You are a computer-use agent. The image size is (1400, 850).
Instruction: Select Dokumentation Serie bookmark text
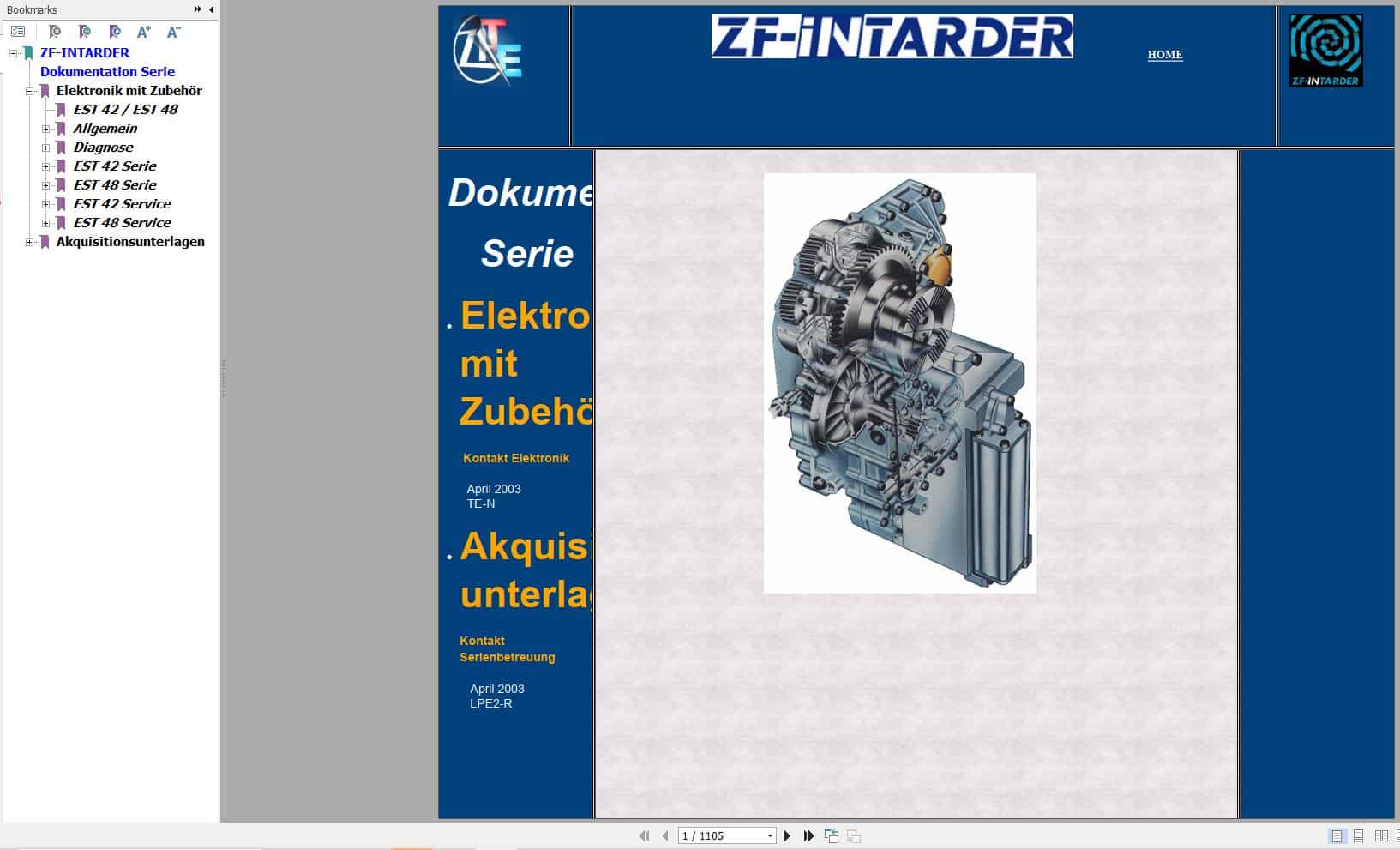point(107,72)
